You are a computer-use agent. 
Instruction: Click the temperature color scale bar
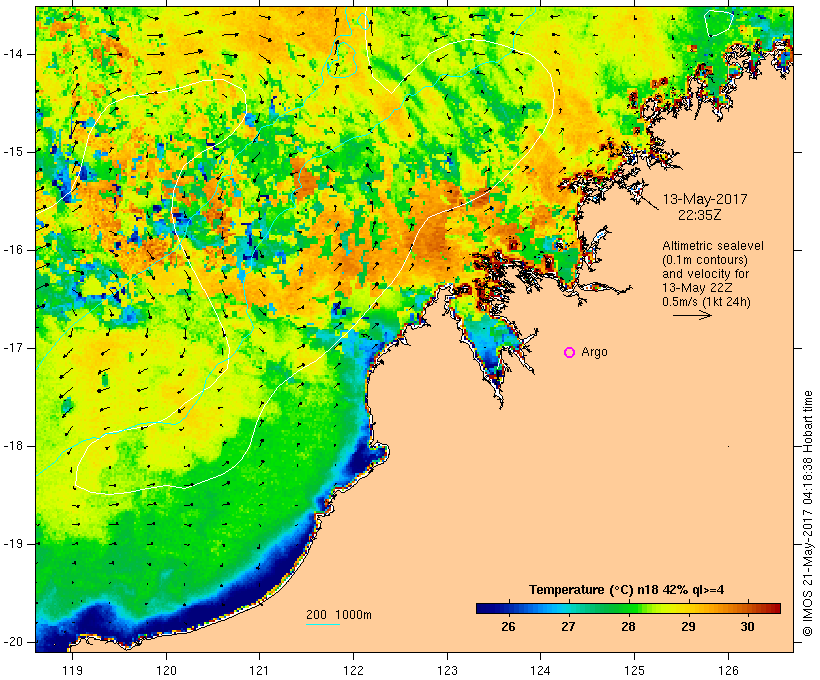628,608
